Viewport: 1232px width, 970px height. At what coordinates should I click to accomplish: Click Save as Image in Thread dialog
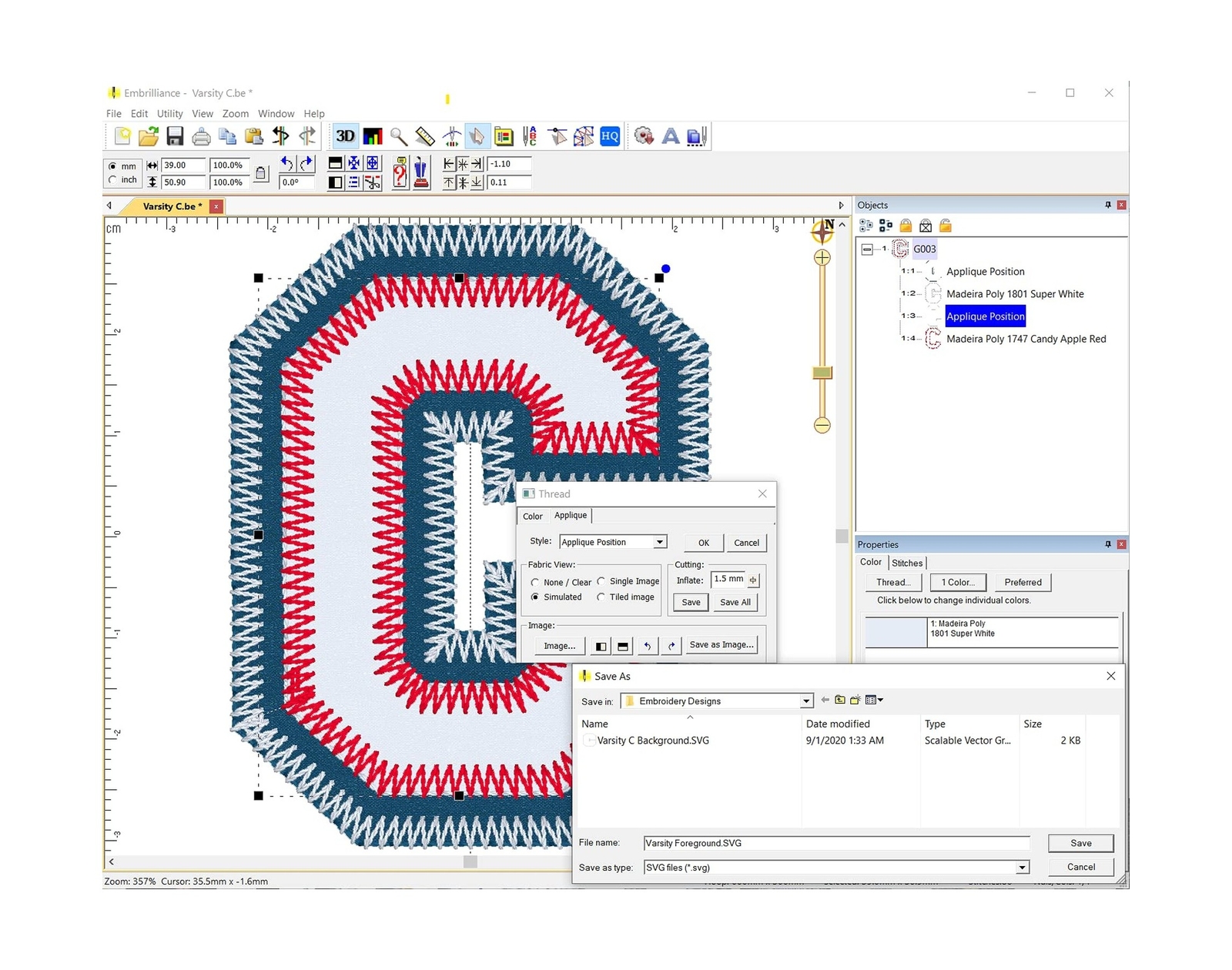tap(721, 644)
